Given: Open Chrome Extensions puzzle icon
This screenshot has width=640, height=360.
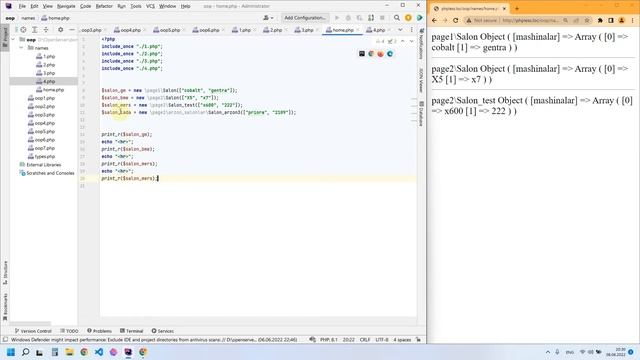Looking at the screenshot, I should point(600,20).
